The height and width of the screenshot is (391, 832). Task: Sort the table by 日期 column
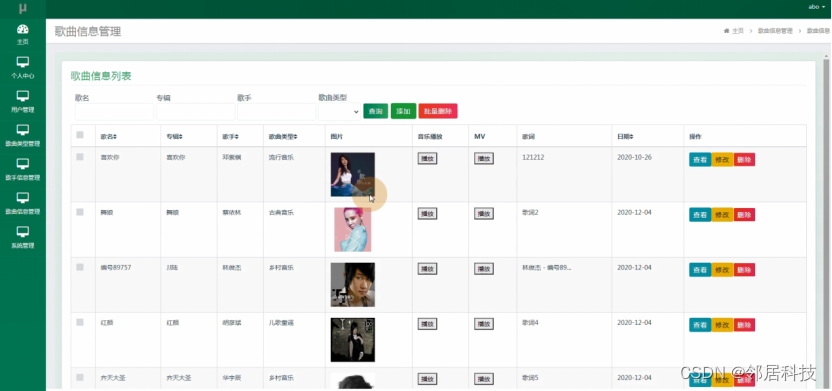pos(626,137)
